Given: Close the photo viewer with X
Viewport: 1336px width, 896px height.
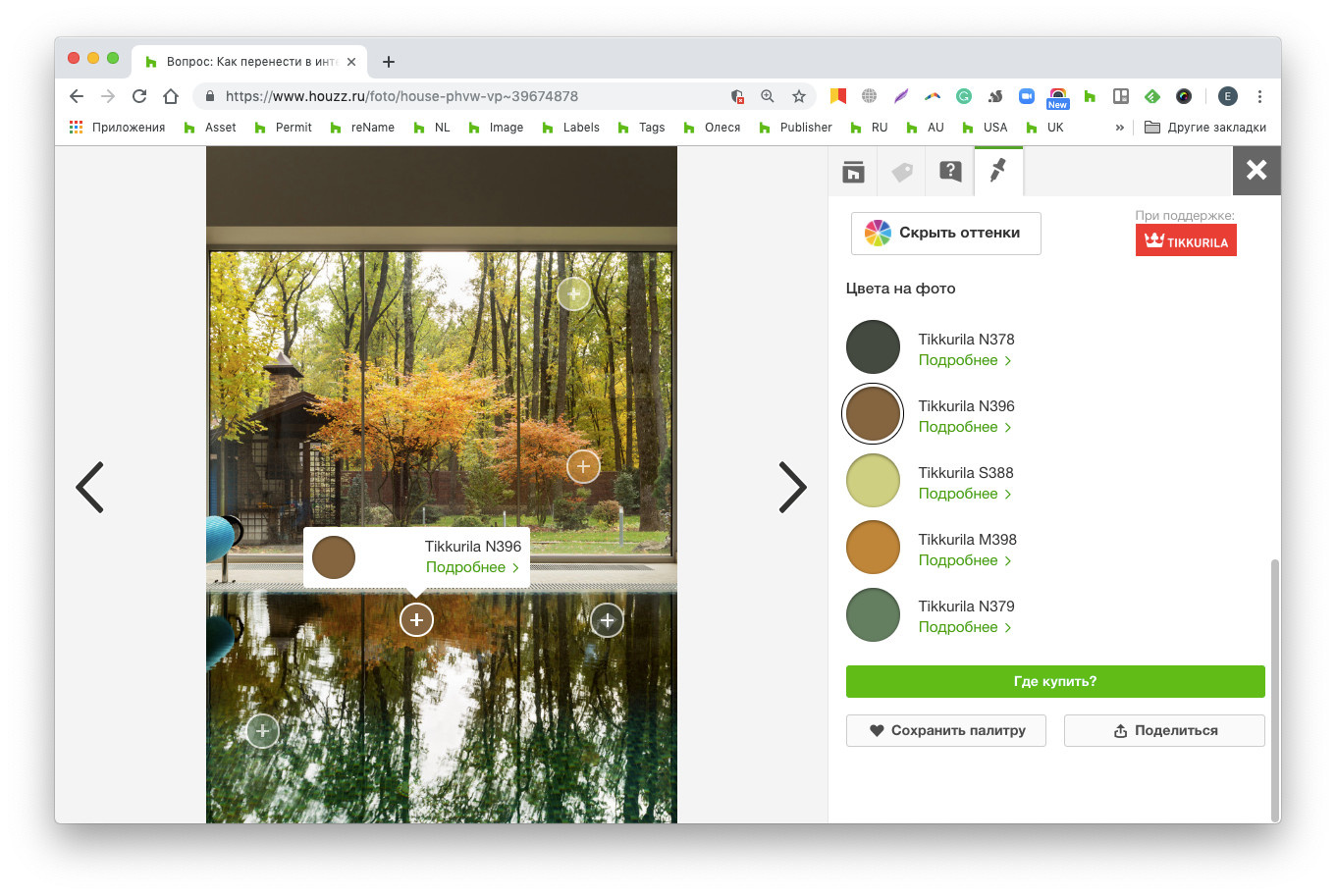Looking at the screenshot, I should [x=1256, y=171].
